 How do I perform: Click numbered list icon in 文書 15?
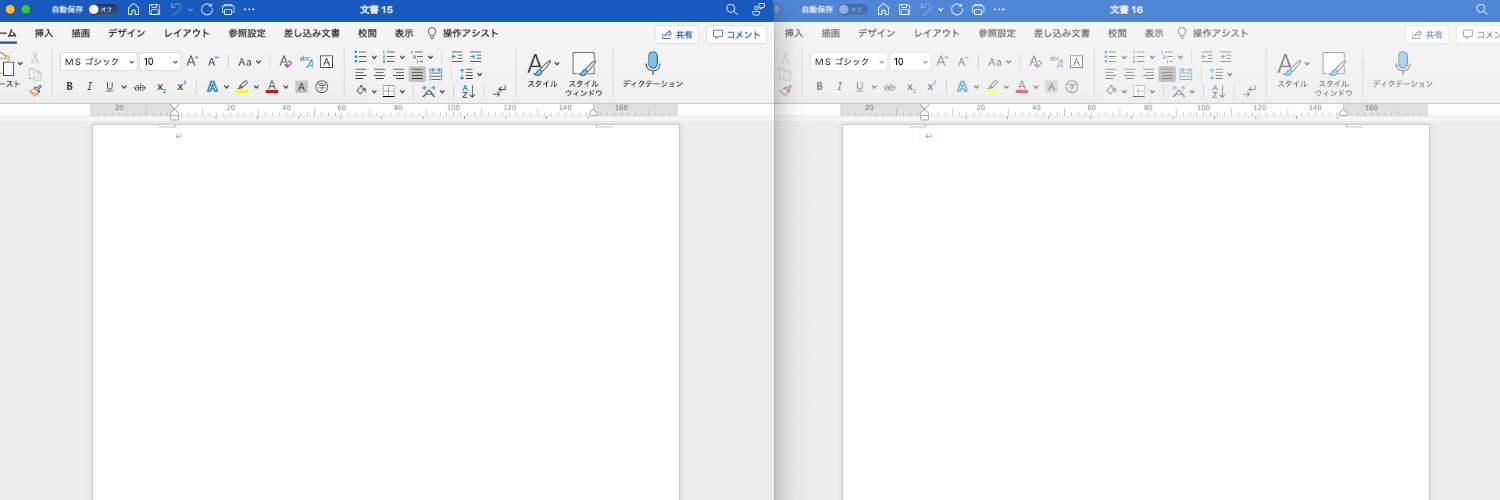(x=389, y=57)
